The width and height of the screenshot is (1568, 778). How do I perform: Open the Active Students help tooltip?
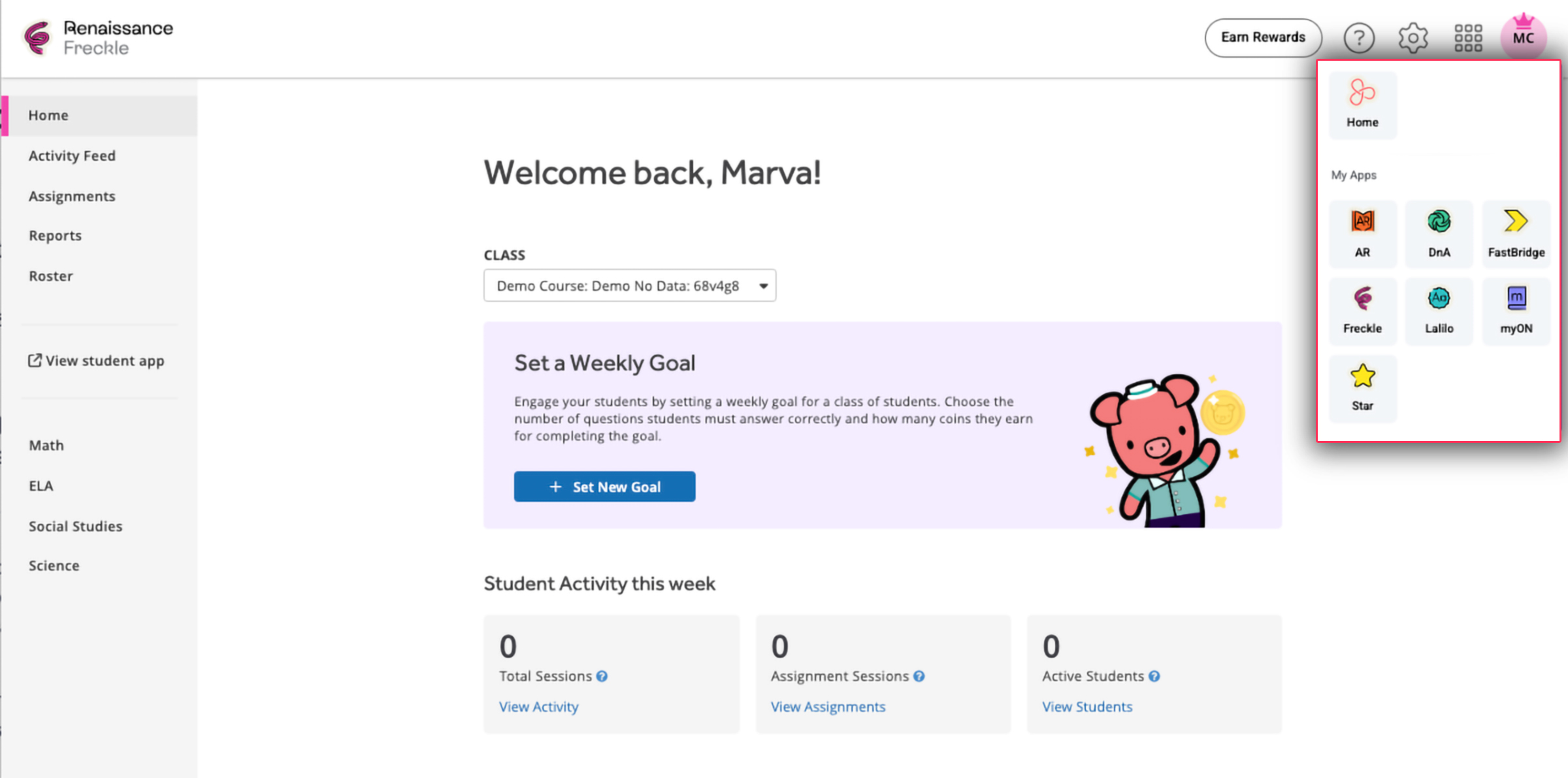coord(1154,676)
